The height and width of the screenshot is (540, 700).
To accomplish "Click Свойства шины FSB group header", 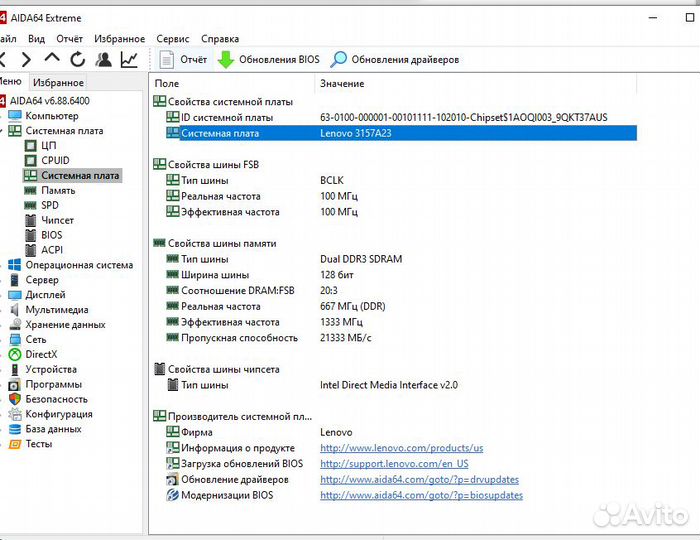I will coord(213,165).
